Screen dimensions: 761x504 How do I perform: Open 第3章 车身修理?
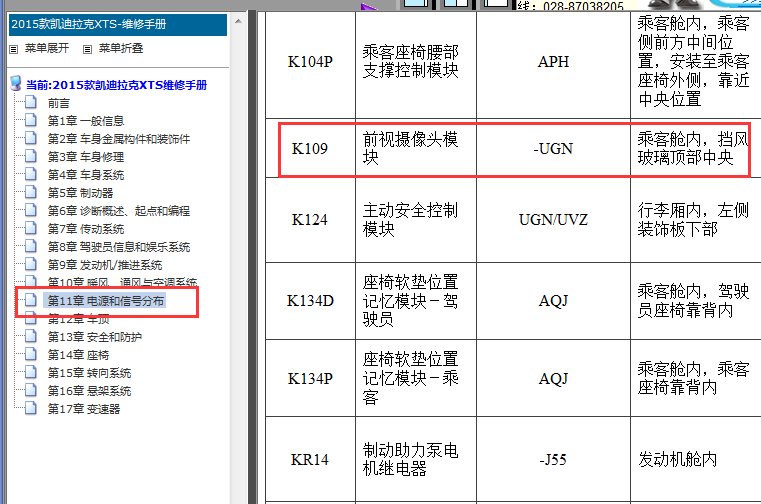pyautogui.click(x=86, y=157)
